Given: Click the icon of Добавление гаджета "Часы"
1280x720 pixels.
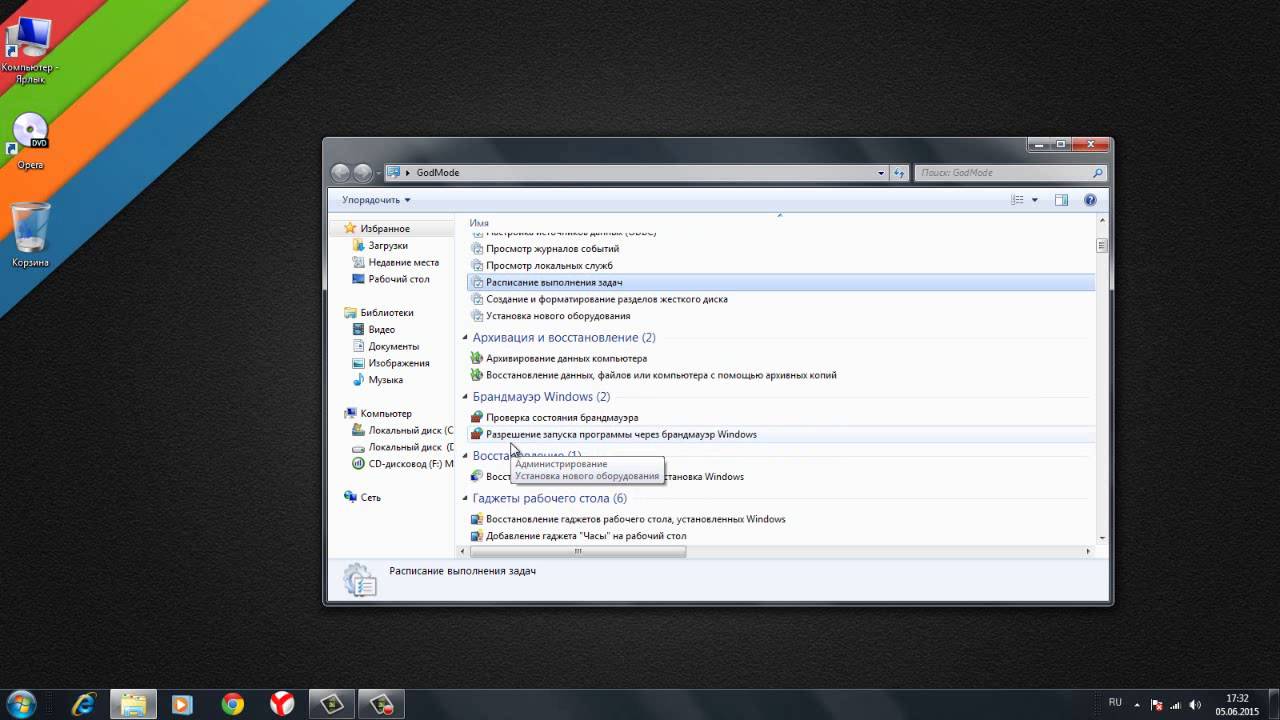Looking at the screenshot, I should [x=477, y=536].
